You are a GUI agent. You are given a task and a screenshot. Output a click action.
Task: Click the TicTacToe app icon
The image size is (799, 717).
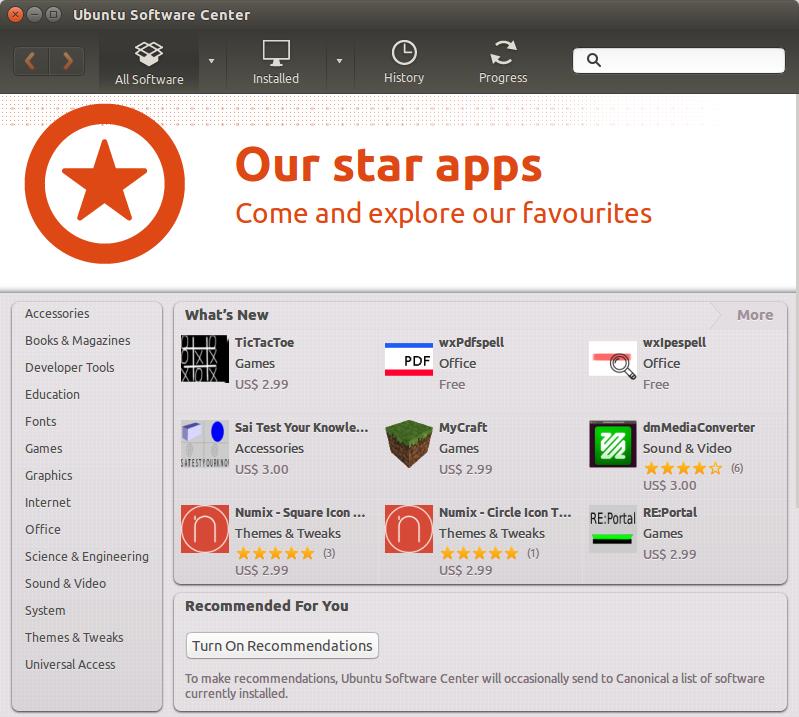point(205,359)
